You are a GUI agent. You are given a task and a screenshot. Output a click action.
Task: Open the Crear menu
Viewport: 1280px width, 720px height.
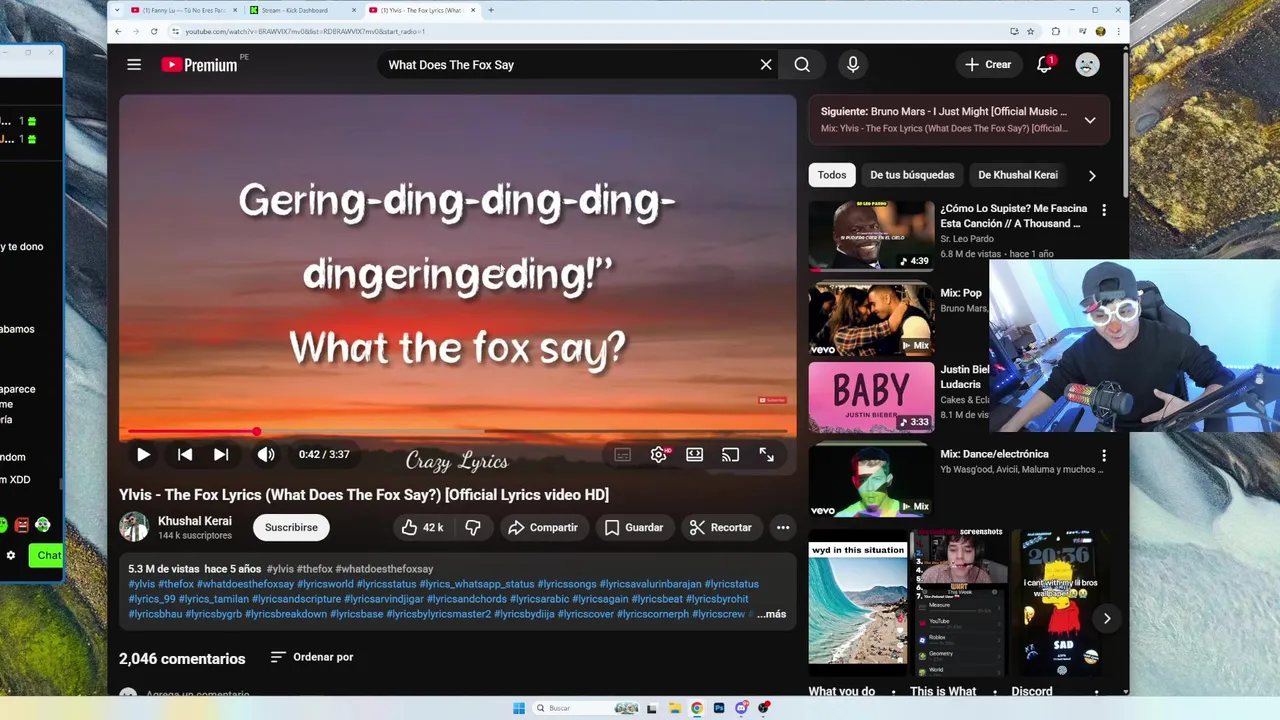click(x=988, y=65)
